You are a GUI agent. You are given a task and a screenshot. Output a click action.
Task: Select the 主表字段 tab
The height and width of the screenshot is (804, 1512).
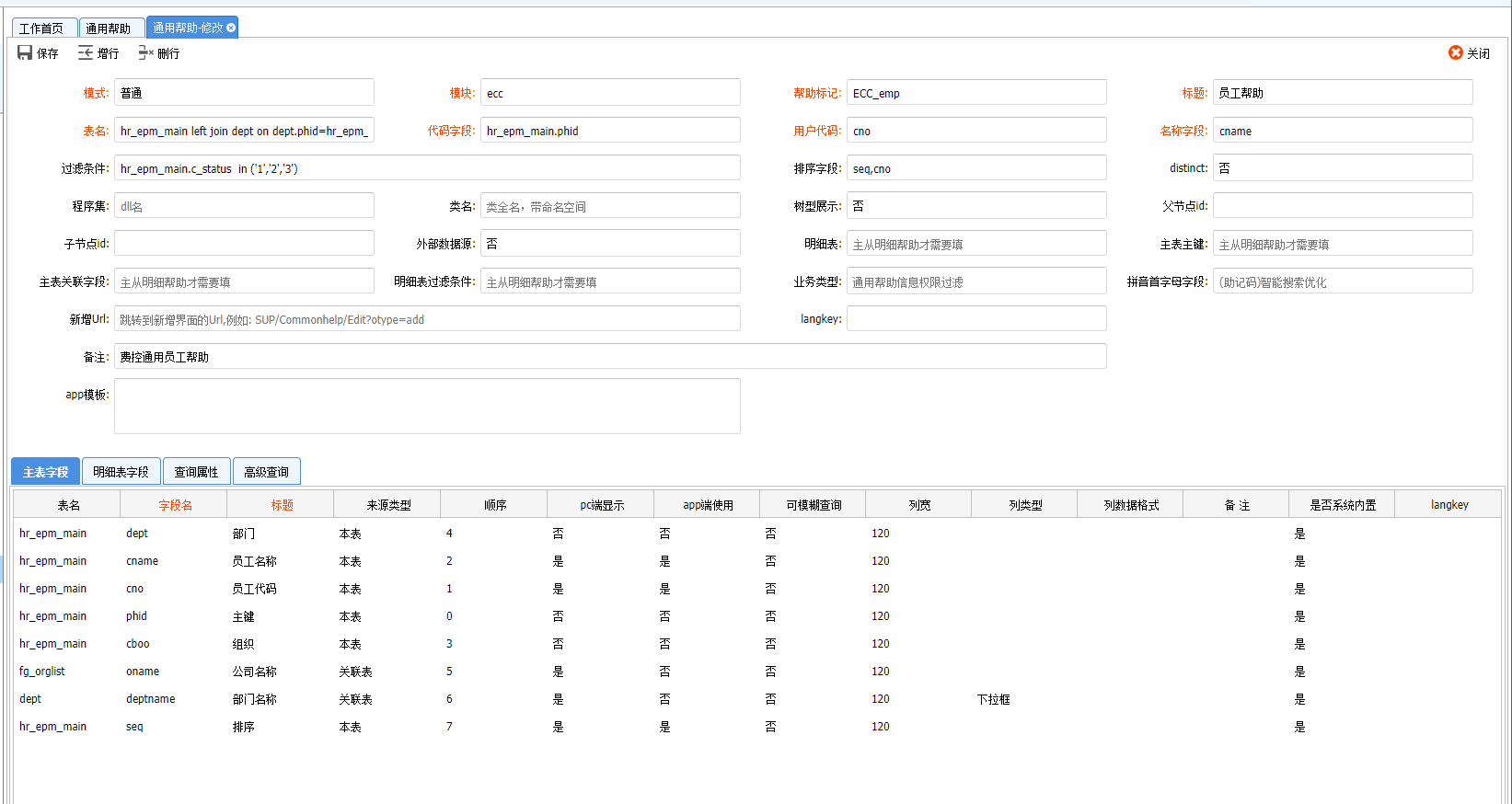(45, 471)
